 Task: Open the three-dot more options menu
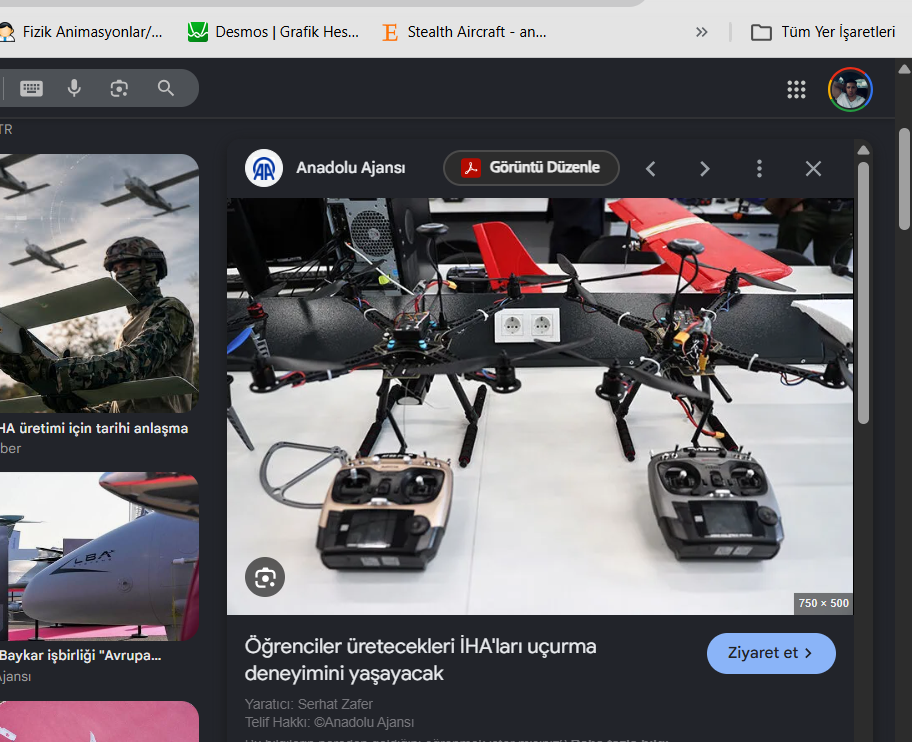point(759,169)
